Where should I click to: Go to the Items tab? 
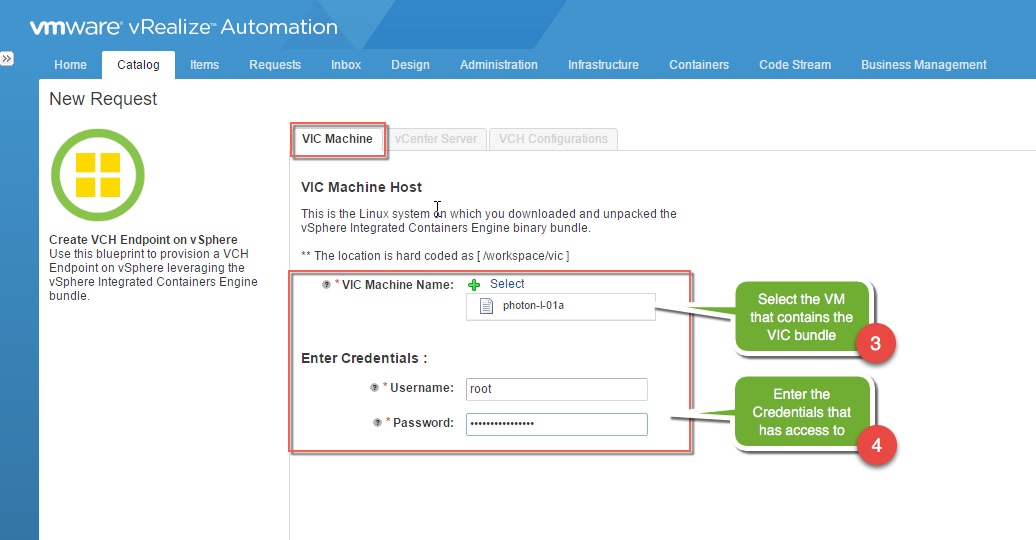[204, 65]
